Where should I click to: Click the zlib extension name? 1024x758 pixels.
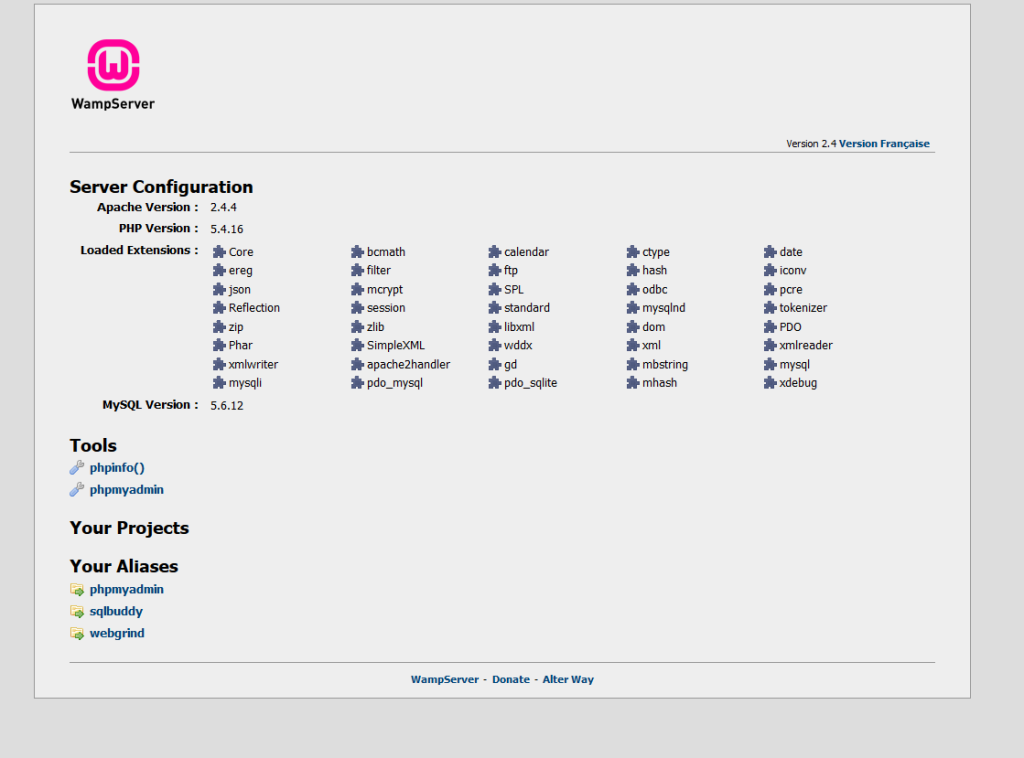pyautogui.click(x=376, y=327)
